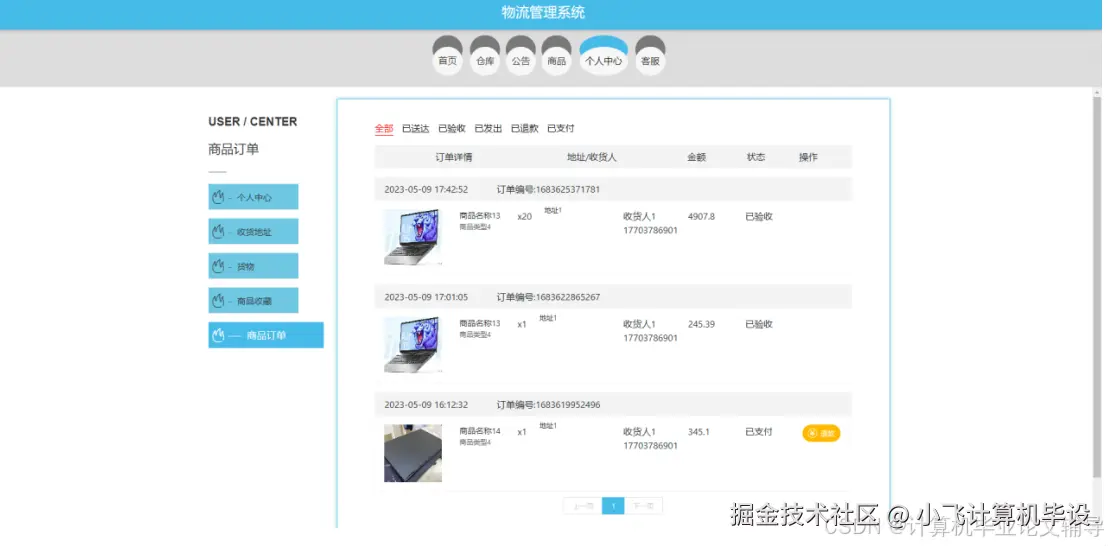The width and height of the screenshot is (1108, 546).
Task: Click order number 订单编号:1683625371781
Action: pos(548,189)
